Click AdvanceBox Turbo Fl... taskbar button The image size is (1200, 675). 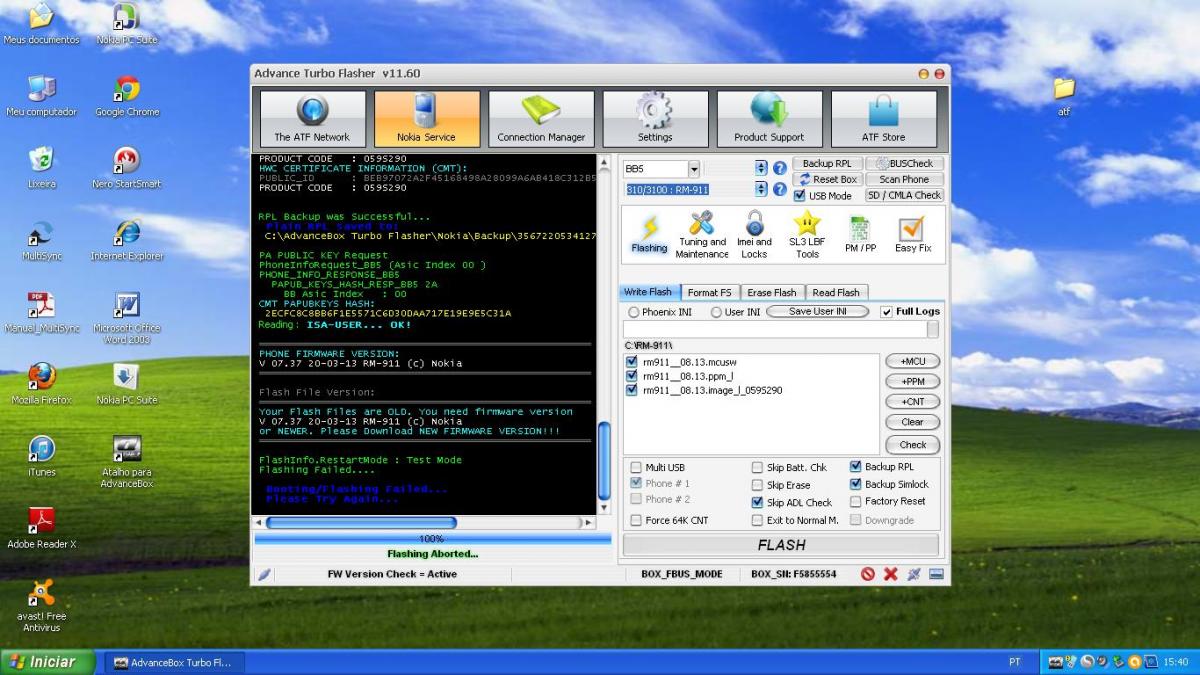pos(174,662)
